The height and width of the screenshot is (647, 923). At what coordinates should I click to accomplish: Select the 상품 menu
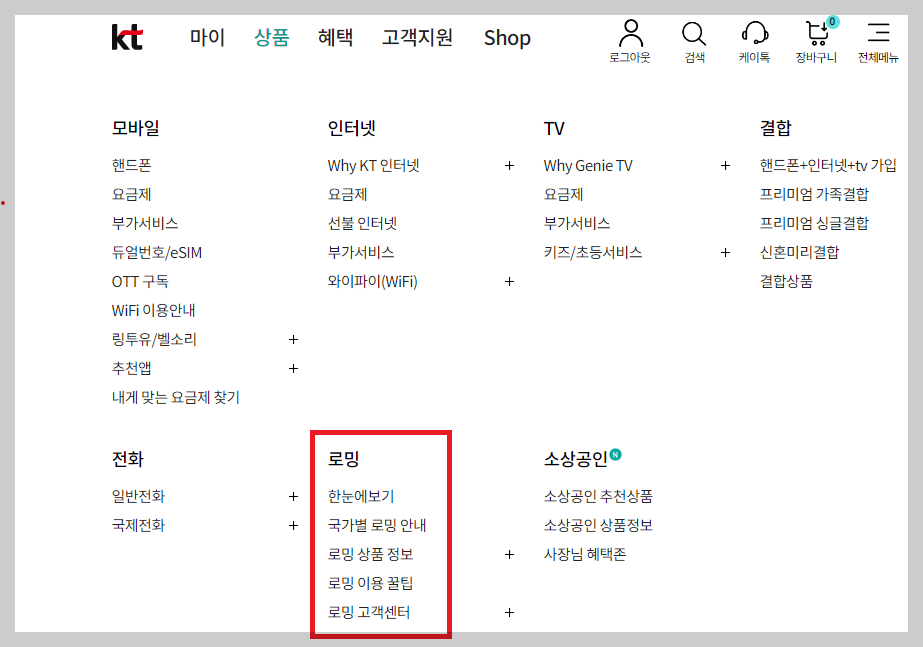271,37
